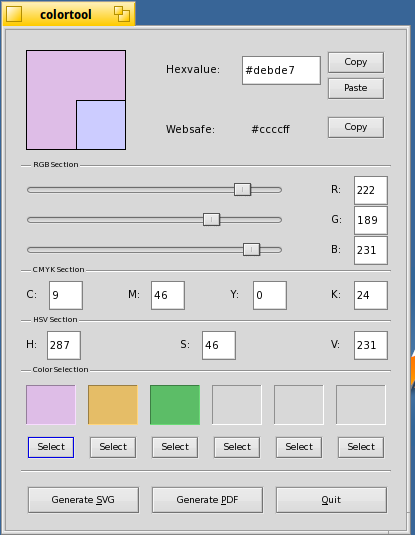
Task: Click the Y yellow value field
Action: click(x=270, y=295)
